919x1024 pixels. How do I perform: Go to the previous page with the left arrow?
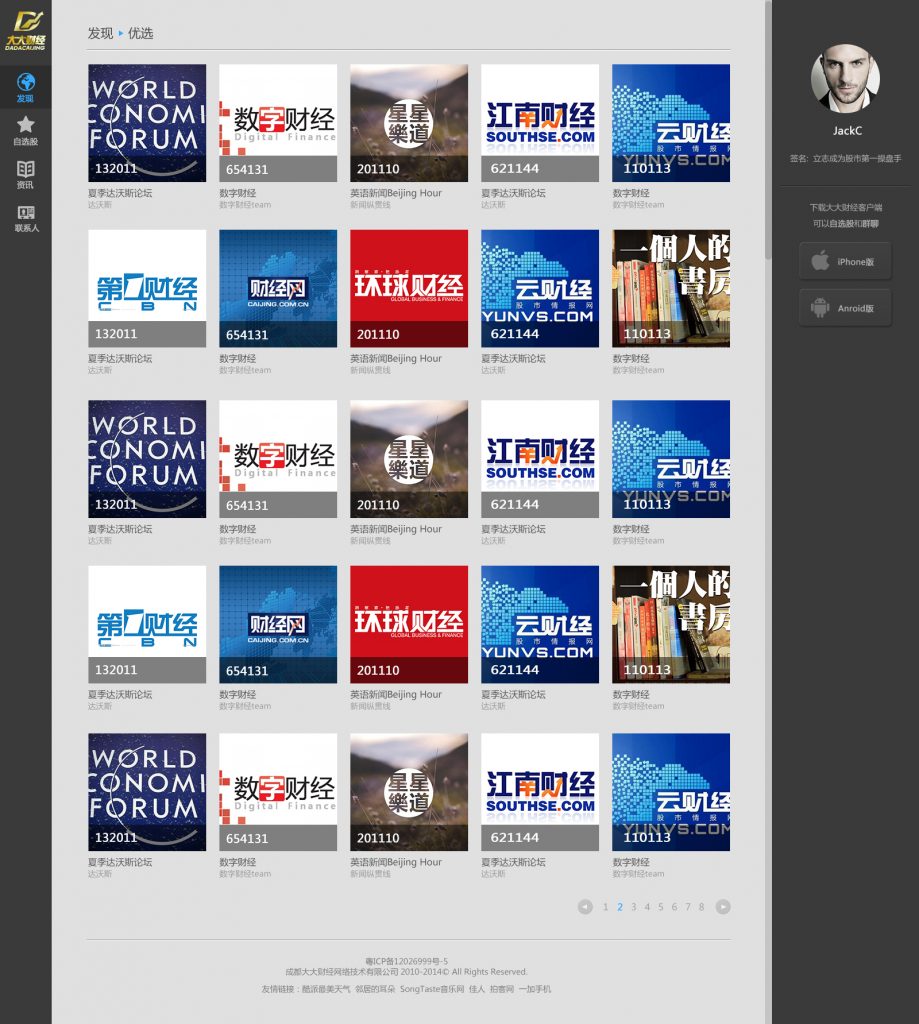(585, 906)
